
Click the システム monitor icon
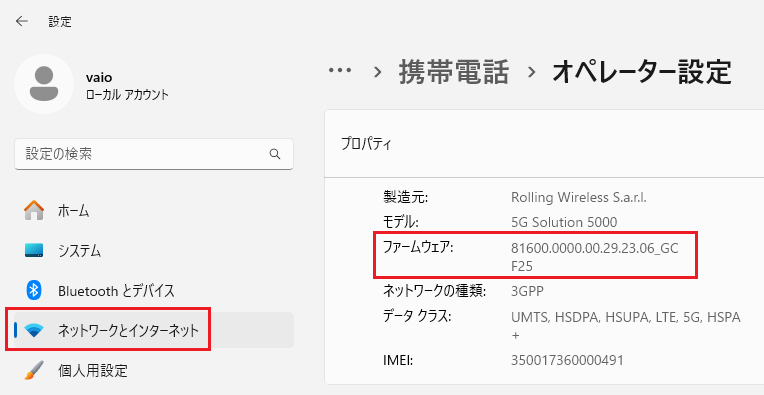point(34,251)
